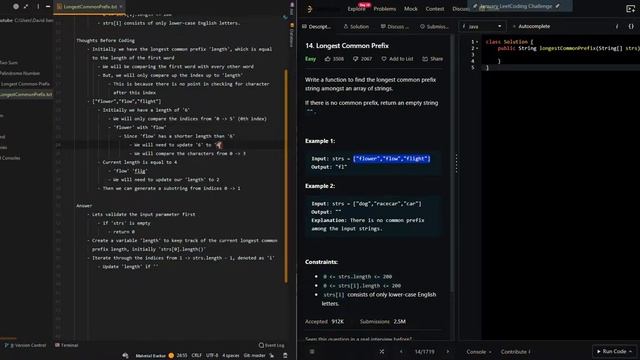640x360 pixels.
Task: Click the Run Code button
Action: pos(614,351)
